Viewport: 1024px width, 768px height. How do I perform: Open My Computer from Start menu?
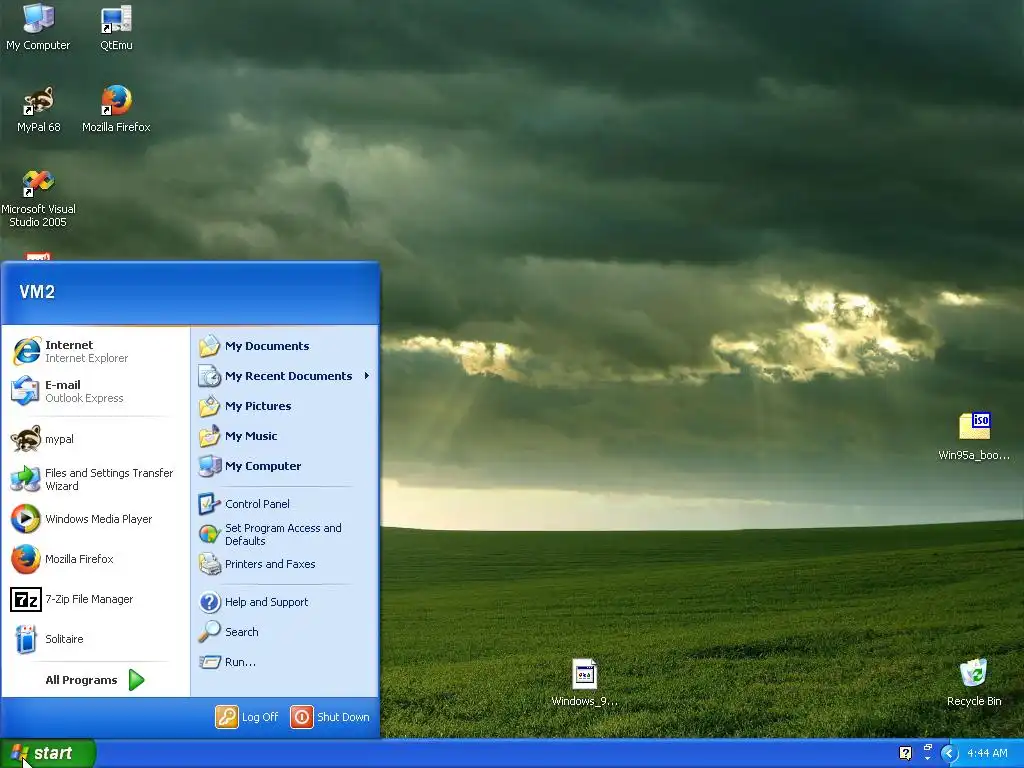coord(285,466)
